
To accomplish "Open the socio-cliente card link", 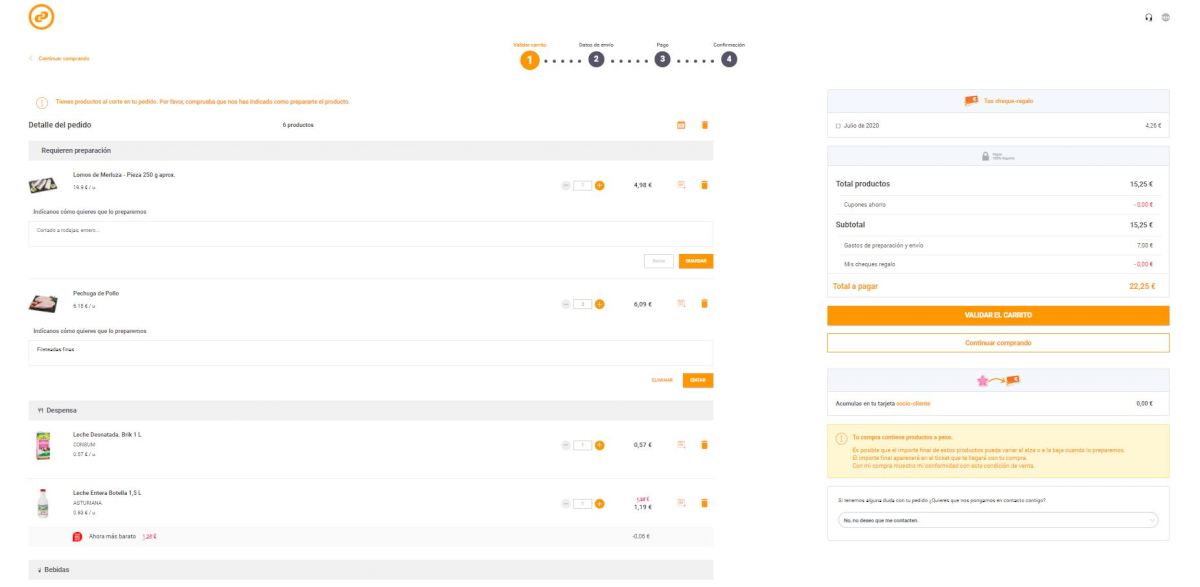I will pyautogui.click(x=939, y=404).
